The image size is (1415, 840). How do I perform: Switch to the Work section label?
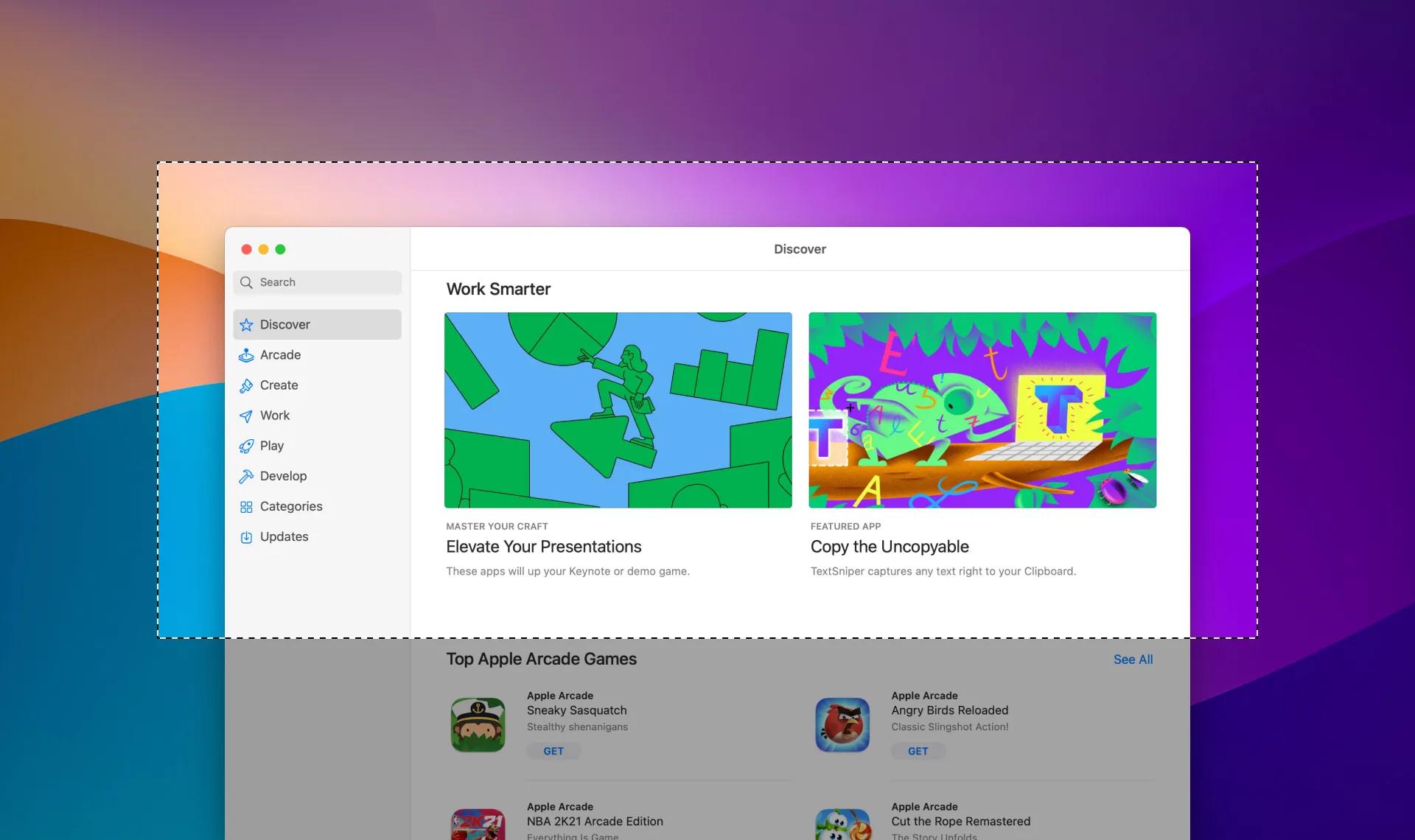pyautogui.click(x=275, y=415)
